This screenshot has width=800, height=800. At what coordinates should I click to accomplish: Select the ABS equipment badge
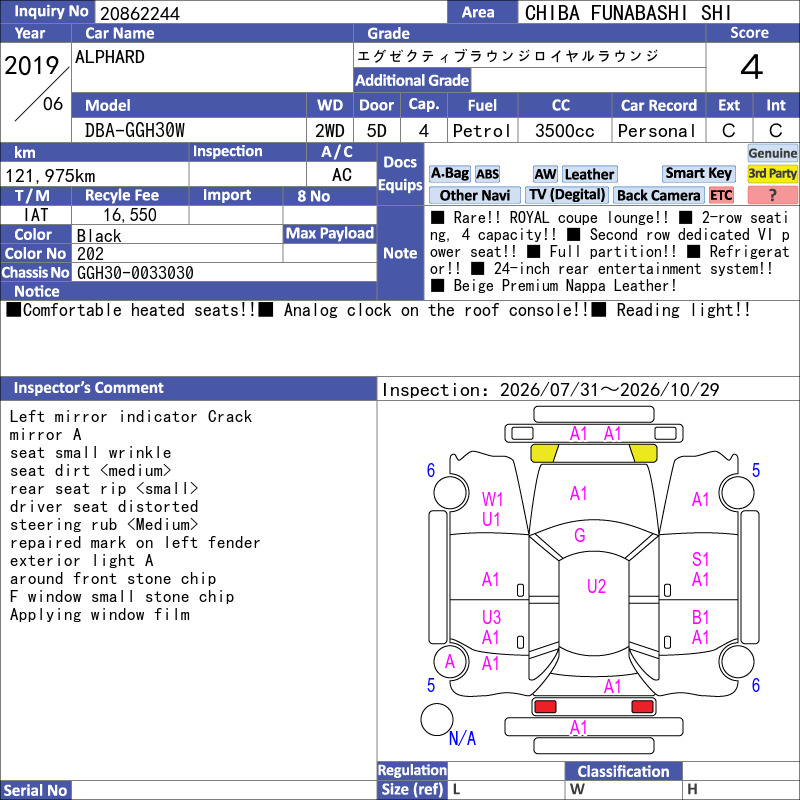(x=487, y=174)
